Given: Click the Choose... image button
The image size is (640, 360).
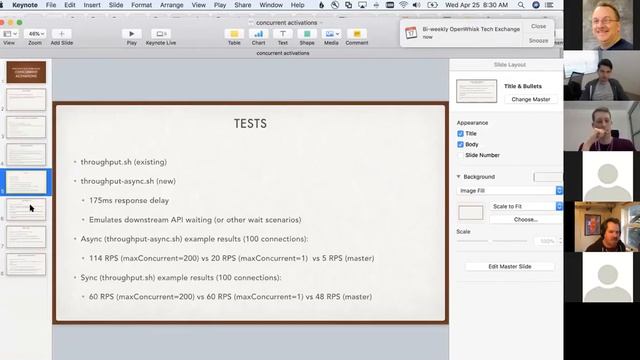Looking at the screenshot, I should (526, 220).
